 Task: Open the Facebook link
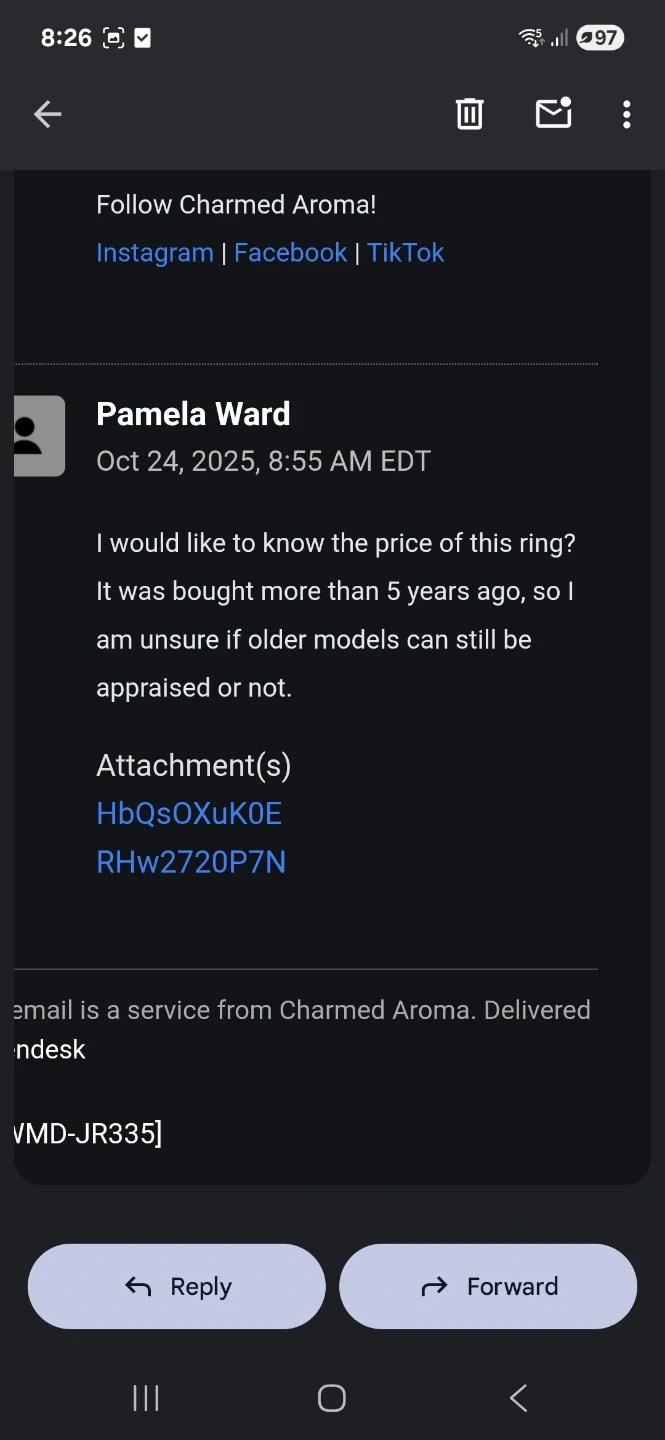point(290,253)
